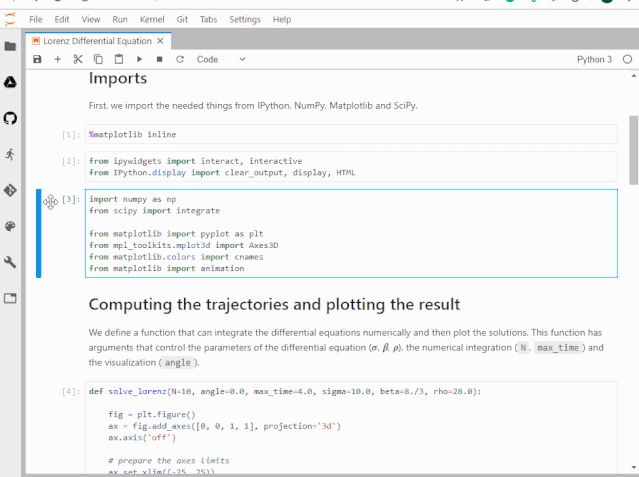Click the '# prepare the axes limits' comment
This screenshot has width=639, height=477.
pos(169,461)
